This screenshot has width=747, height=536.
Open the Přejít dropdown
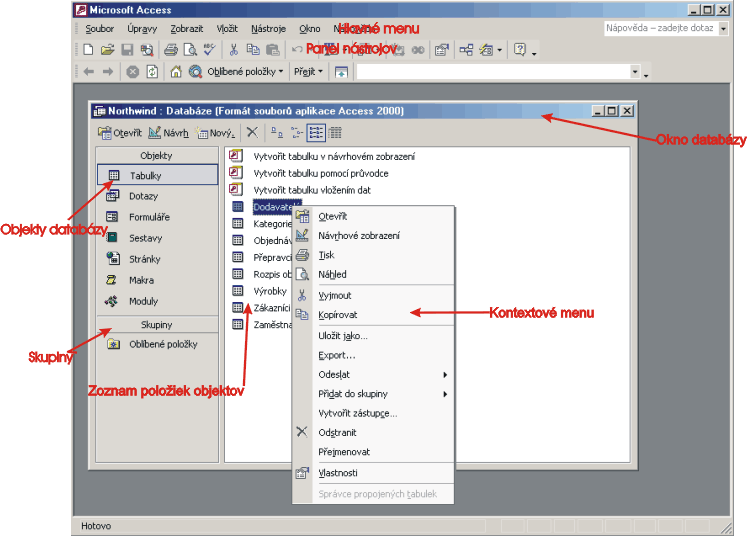click(x=308, y=72)
